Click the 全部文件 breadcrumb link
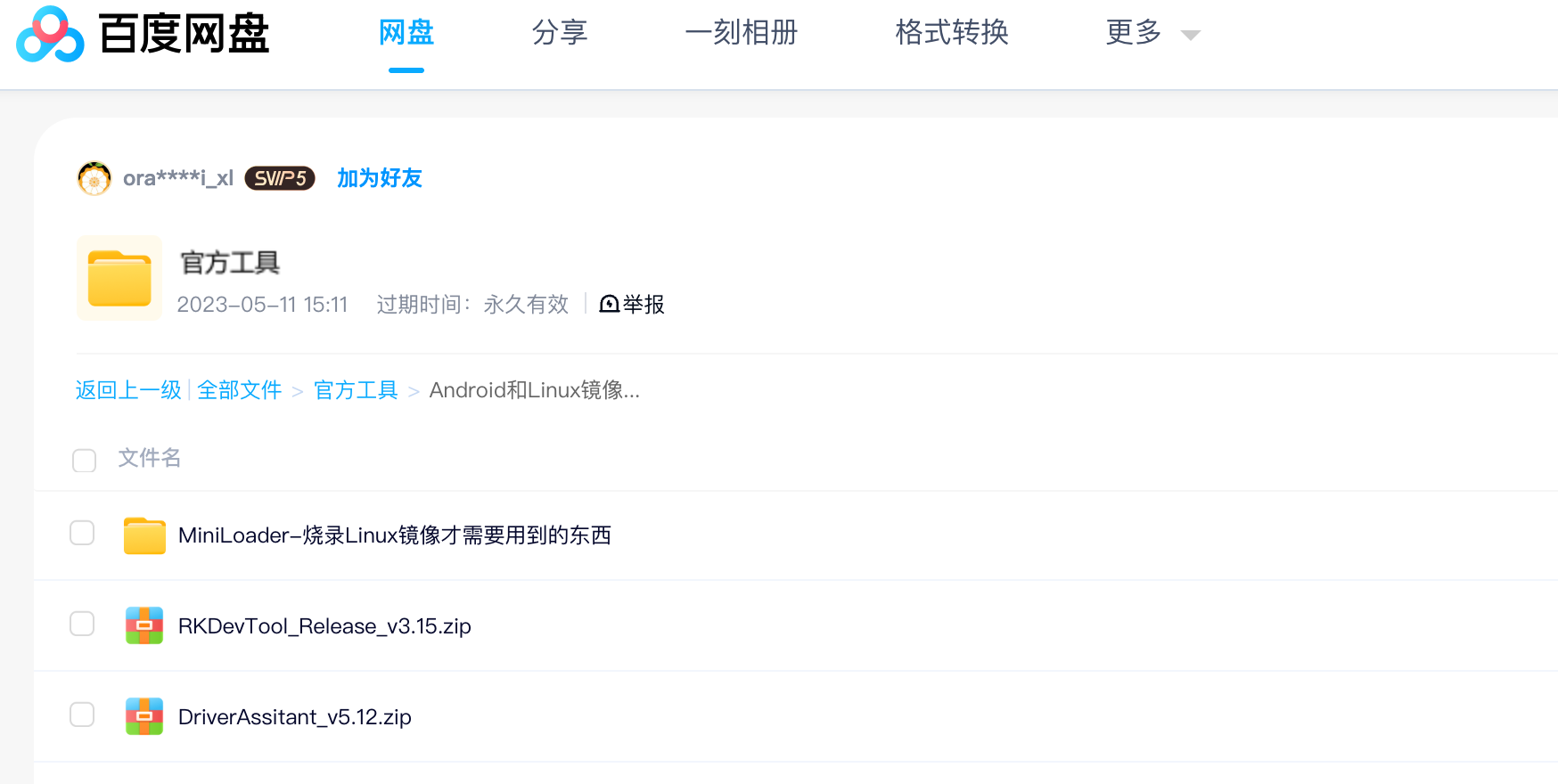This screenshot has height=784, width=1558. tap(240, 390)
